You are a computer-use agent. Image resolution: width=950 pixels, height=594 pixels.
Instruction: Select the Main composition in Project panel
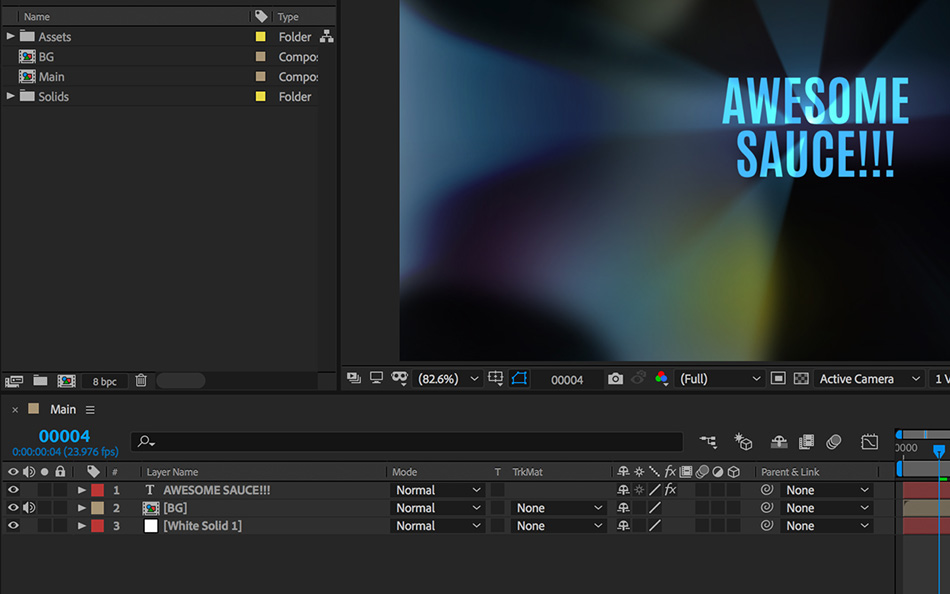pos(52,77)
